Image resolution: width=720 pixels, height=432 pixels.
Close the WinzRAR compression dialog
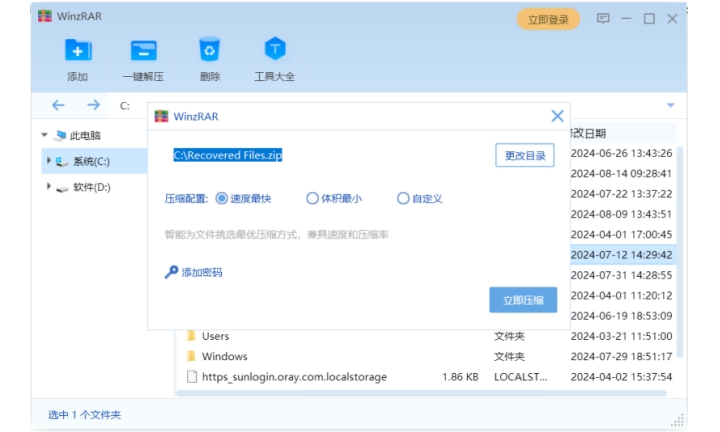557,116
